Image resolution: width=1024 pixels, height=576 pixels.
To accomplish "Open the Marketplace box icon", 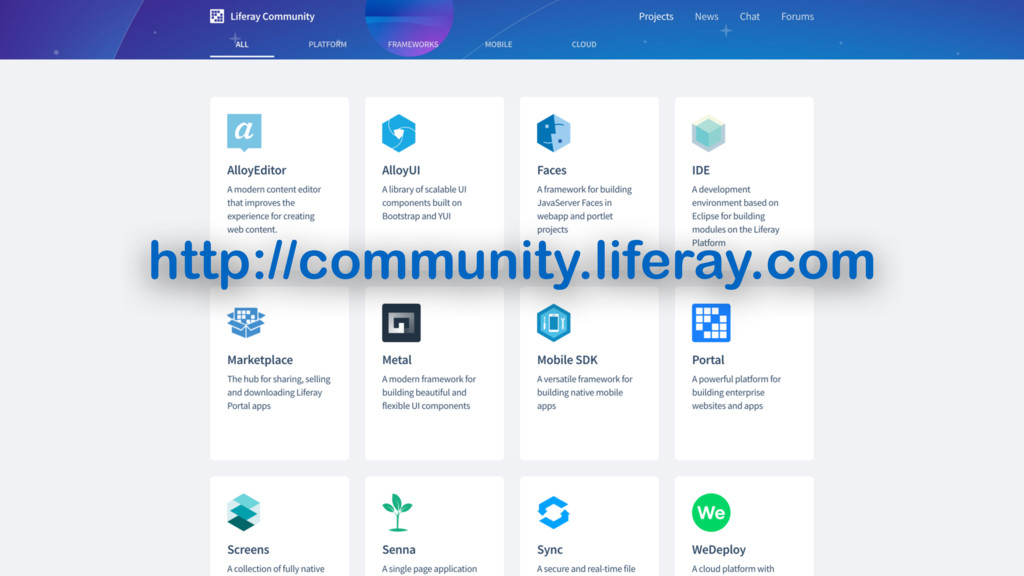I will tap(246, 323).
